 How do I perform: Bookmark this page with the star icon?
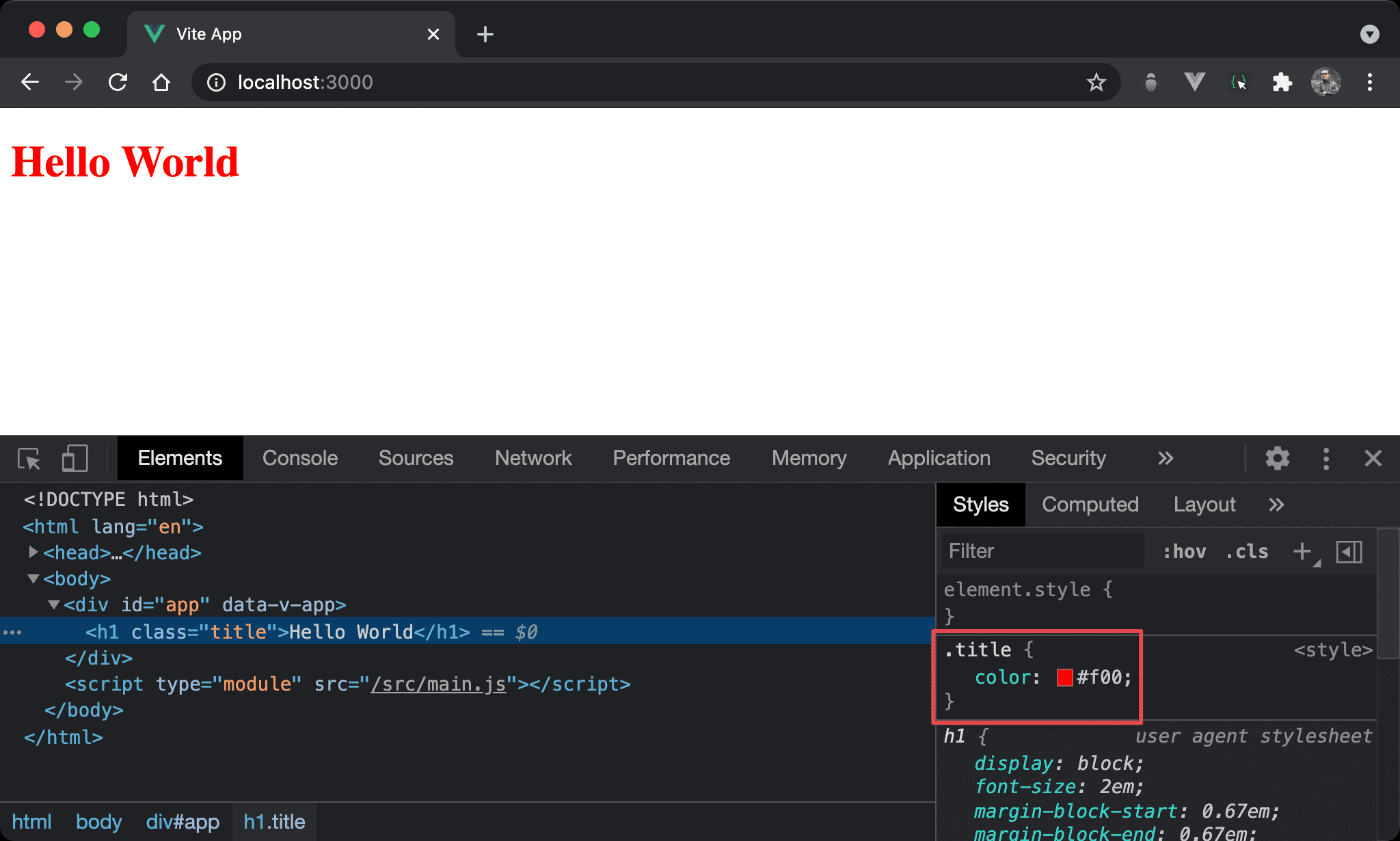coord(1096,82)
